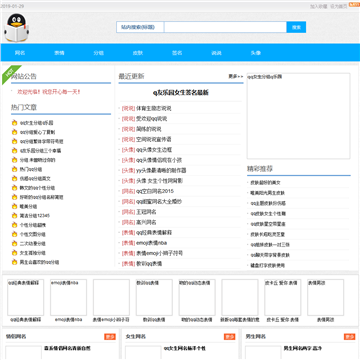The image size is (360, 360).
Task: Open the 情侣网名 section heading
Action: [x=16, y=337]
